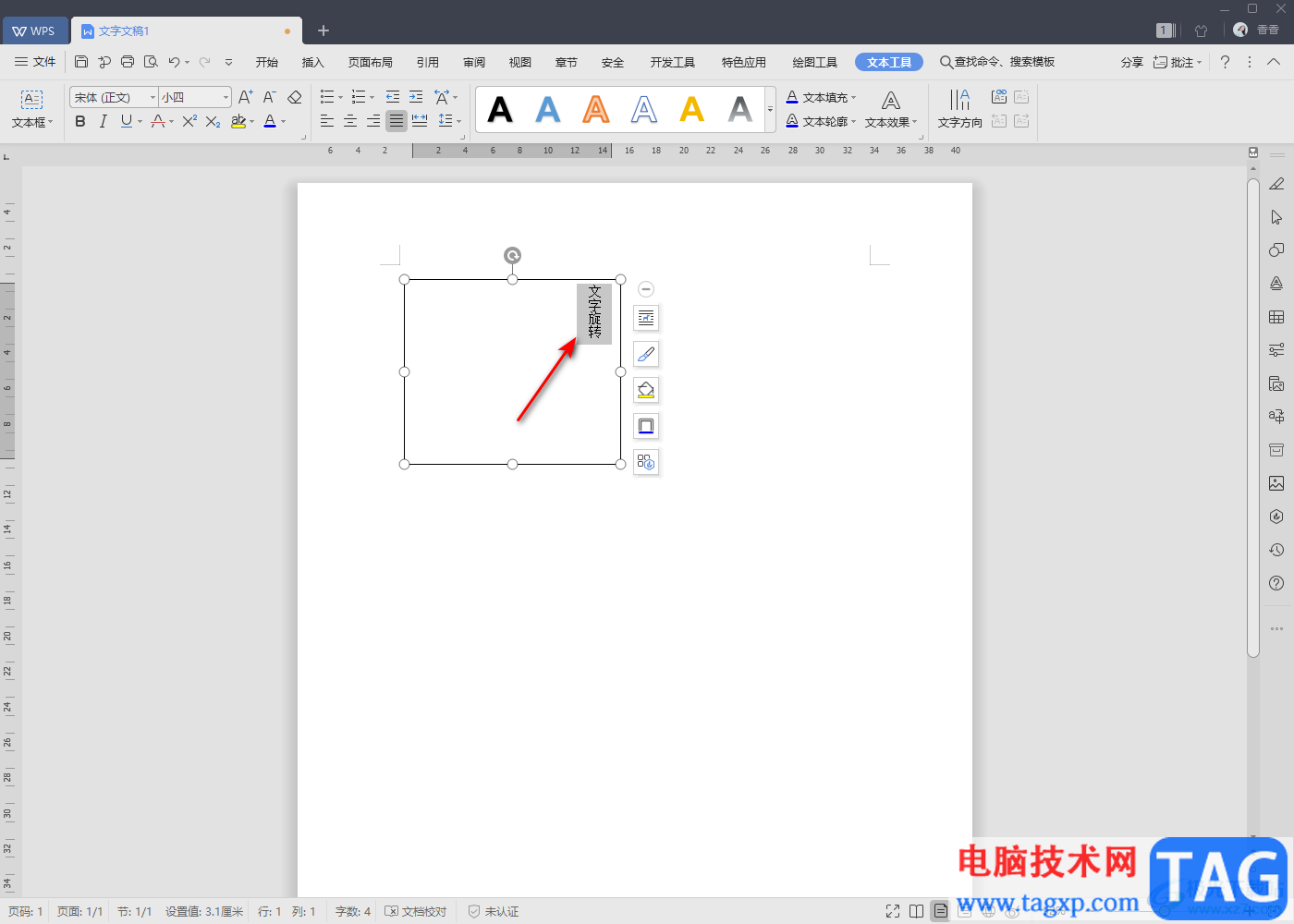Open the 文本轮廓 text outline dropdown
This screenshot has width=1294, height=924.
[x=822, y=121]
